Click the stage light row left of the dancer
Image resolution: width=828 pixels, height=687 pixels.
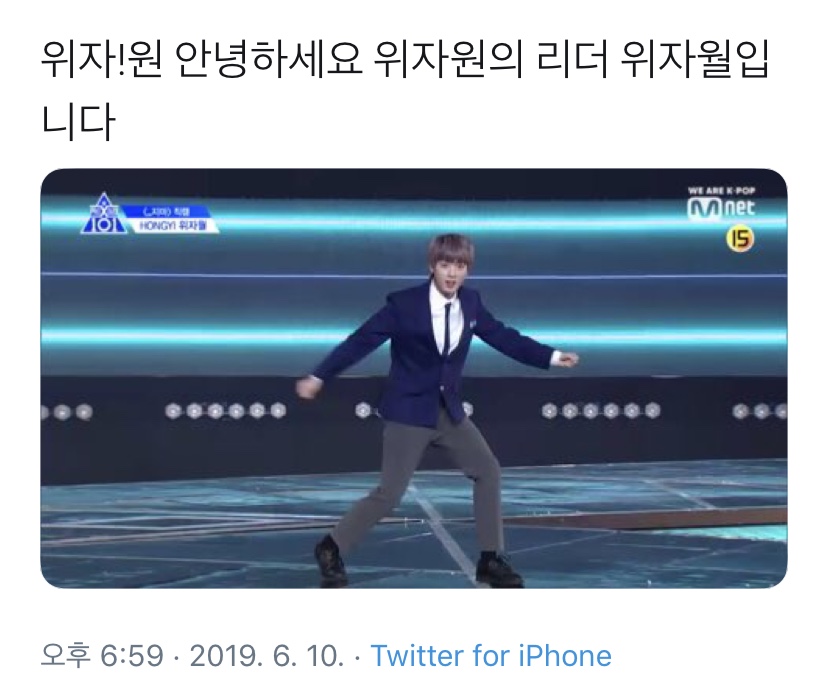pos(226,410)
